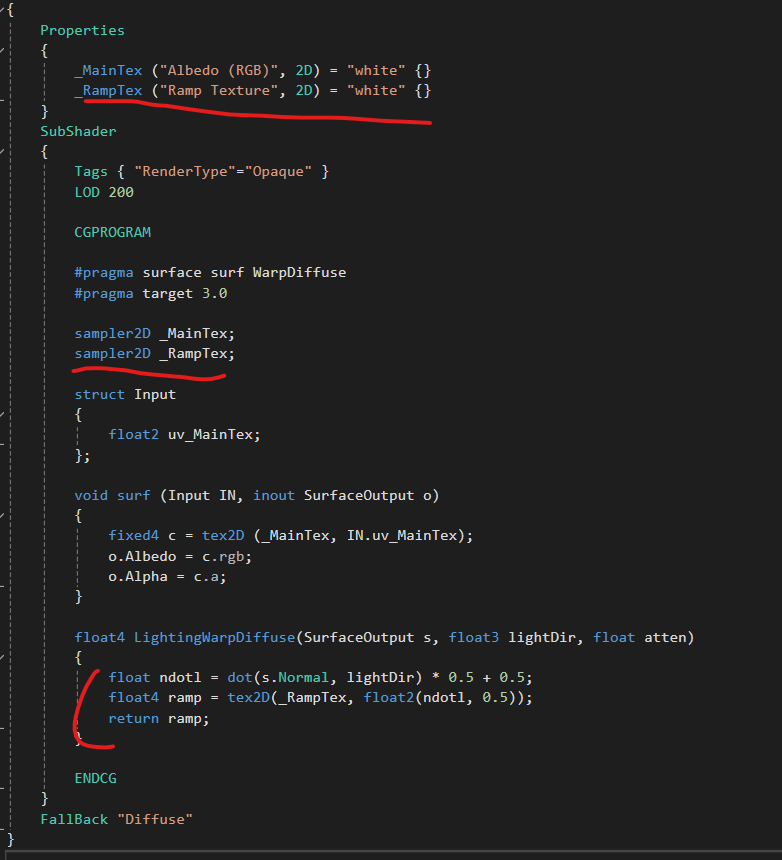Place cursor on the "SubShader" keyword
The height and width of the screenshot is (860, 782).
[x=78, y=132]
